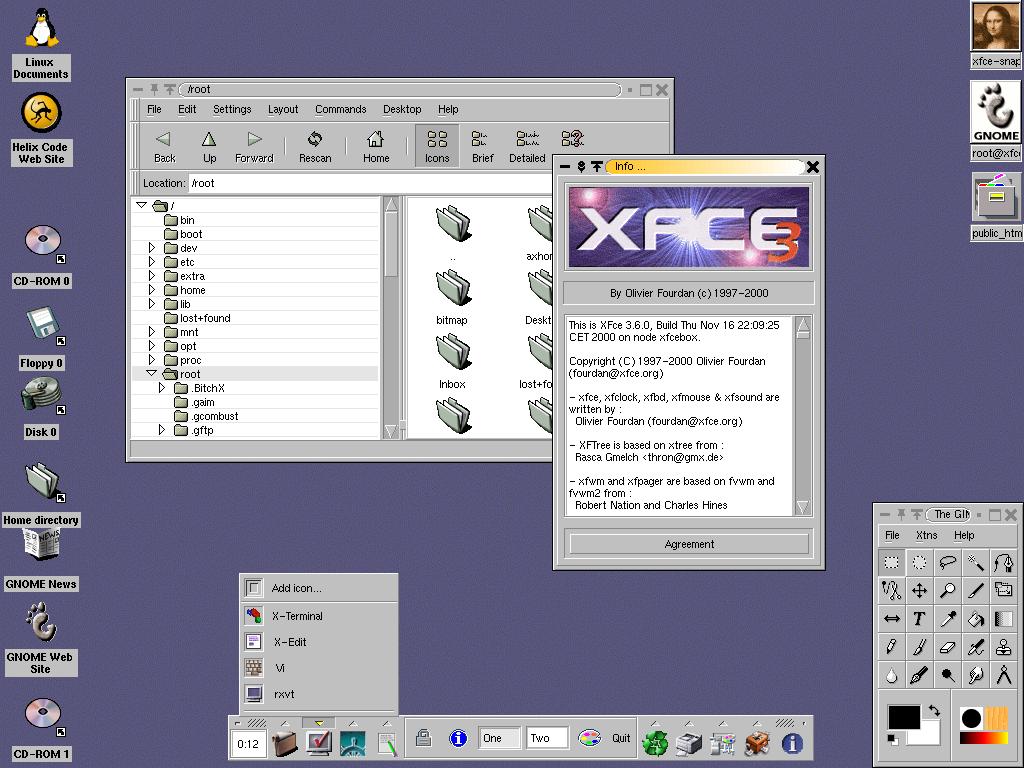1024x768 pixels.
Task: Choose rxvt from the popup menu
Action: (x=319, y=694)
